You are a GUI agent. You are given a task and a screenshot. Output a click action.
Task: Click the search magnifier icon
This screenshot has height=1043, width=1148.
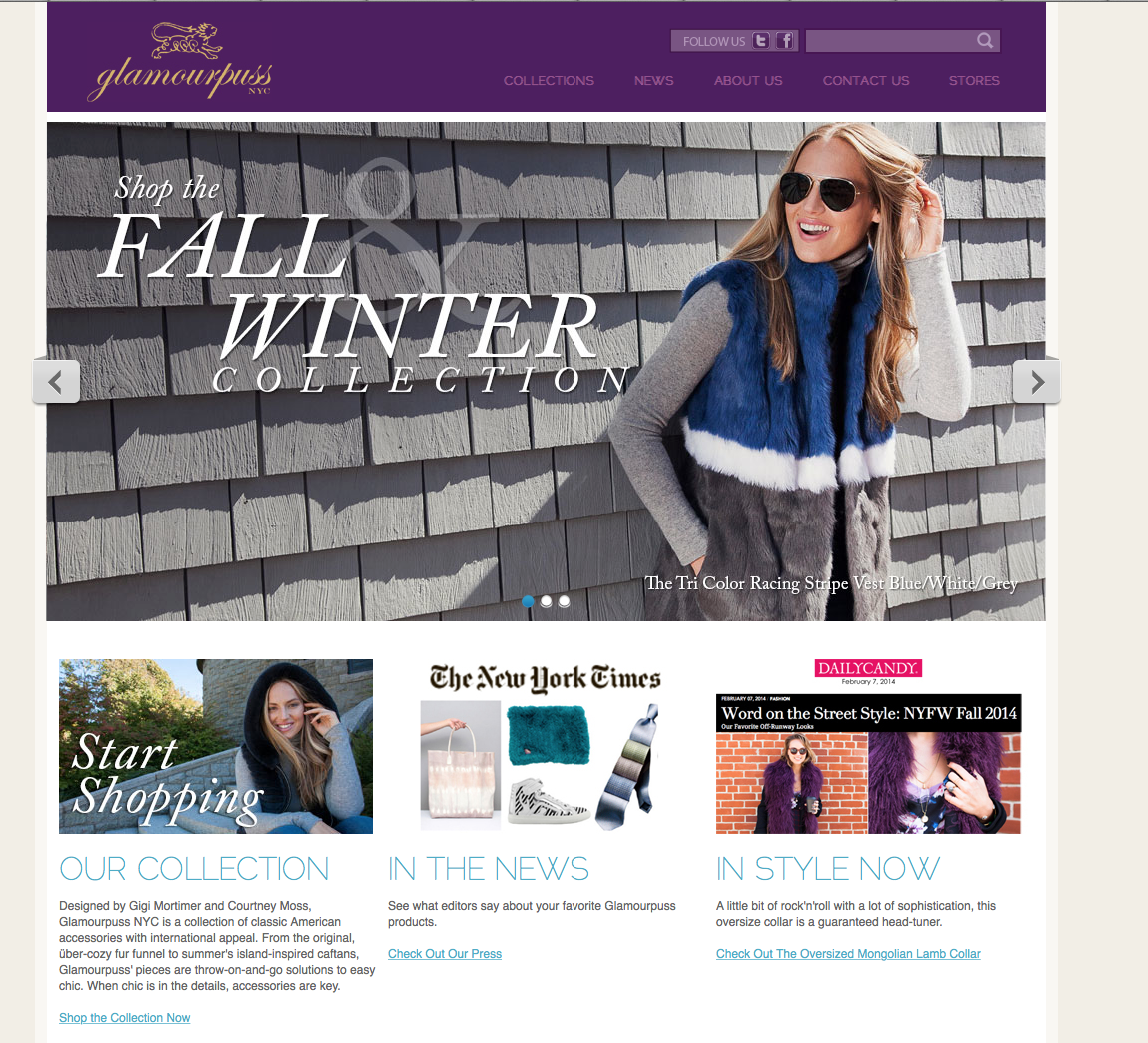click(985, 41)
